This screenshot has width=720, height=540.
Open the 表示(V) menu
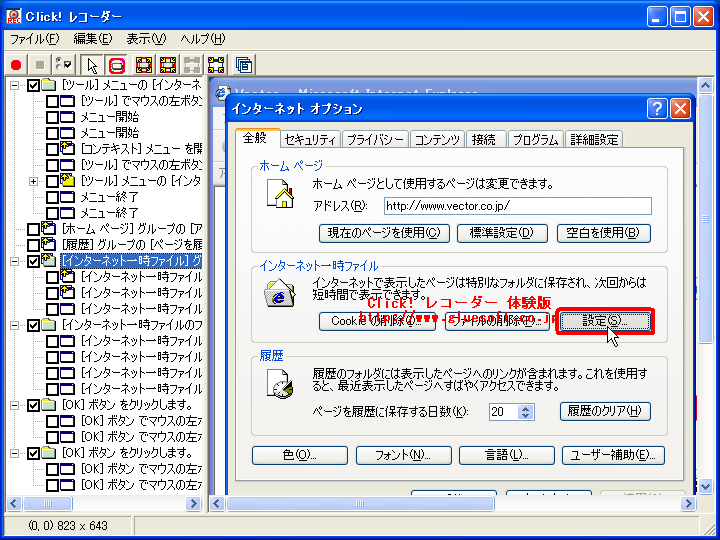[x=146, y=39]
